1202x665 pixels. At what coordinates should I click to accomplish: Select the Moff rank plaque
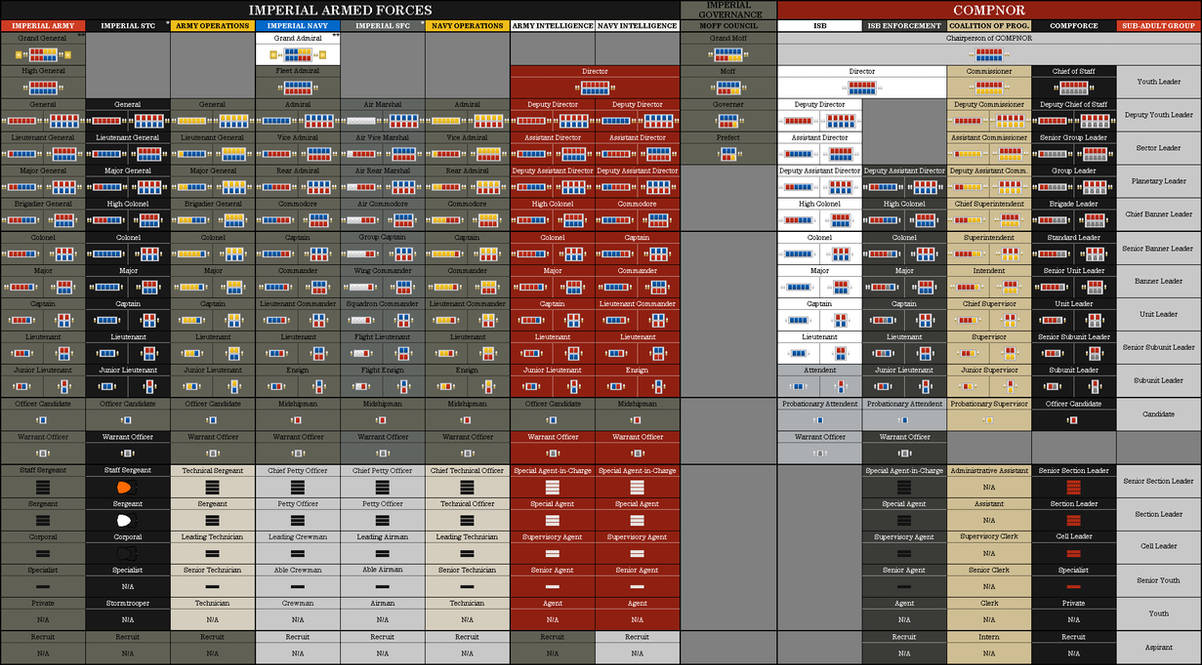pyautogui.click(x=728, y=88)
